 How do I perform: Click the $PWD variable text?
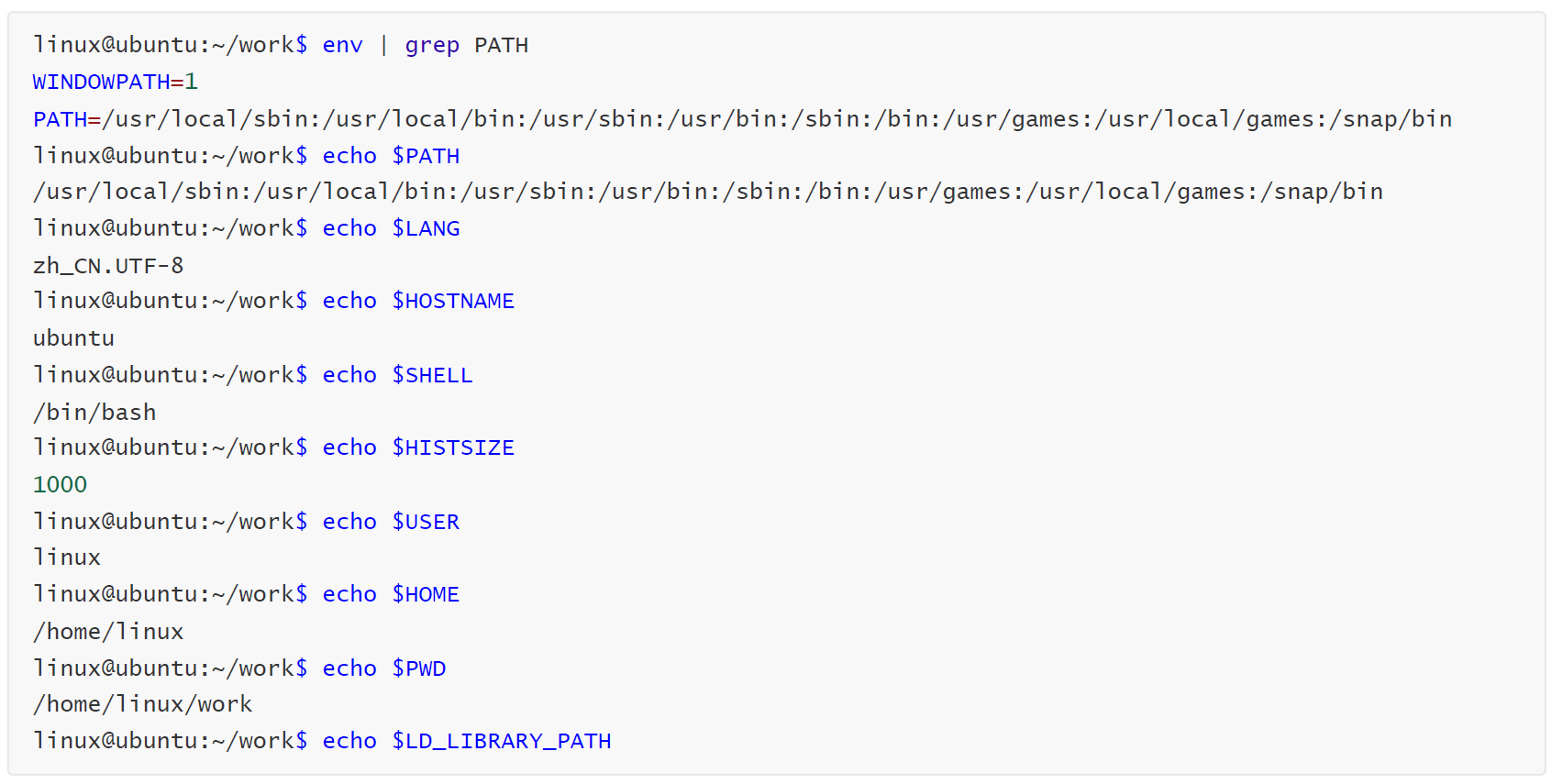[x=419, y=668]
